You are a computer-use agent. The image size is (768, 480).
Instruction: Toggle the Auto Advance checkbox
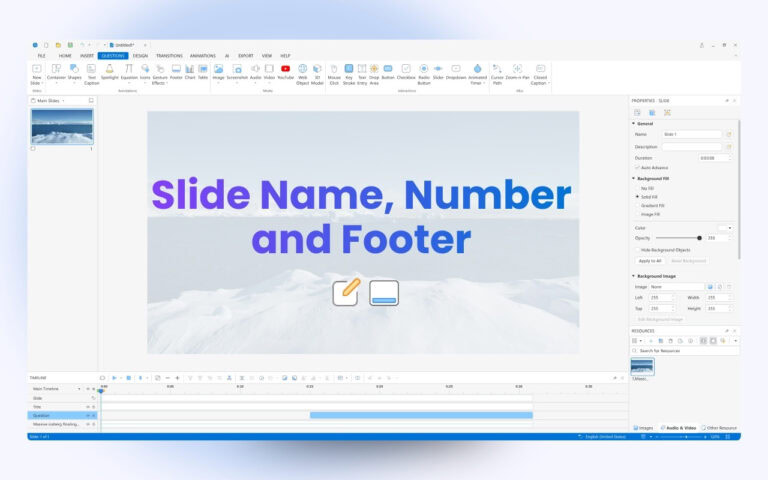point(637,168)
